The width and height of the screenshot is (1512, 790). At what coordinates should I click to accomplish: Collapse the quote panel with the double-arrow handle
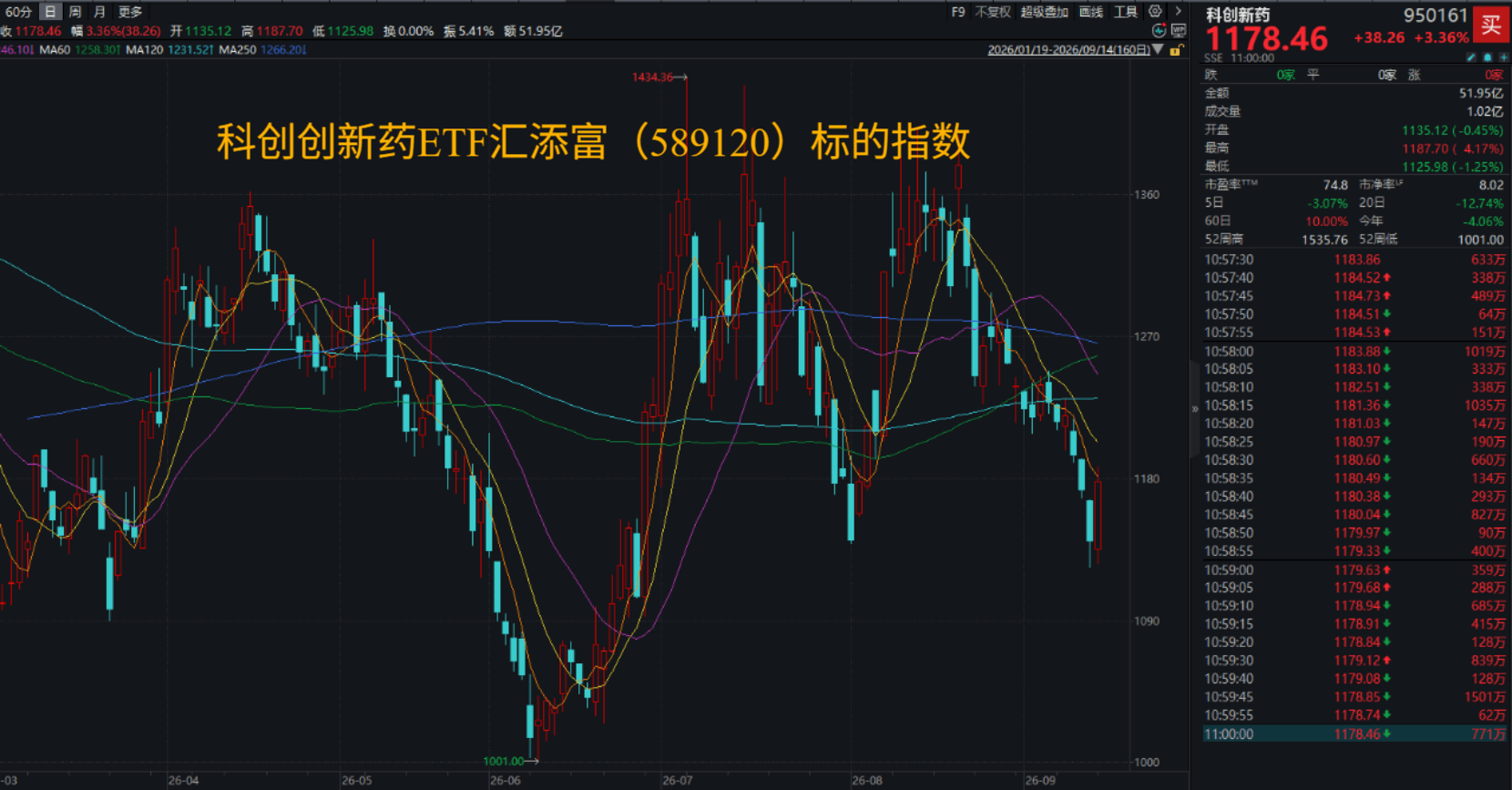click(x=1195, y=409)
